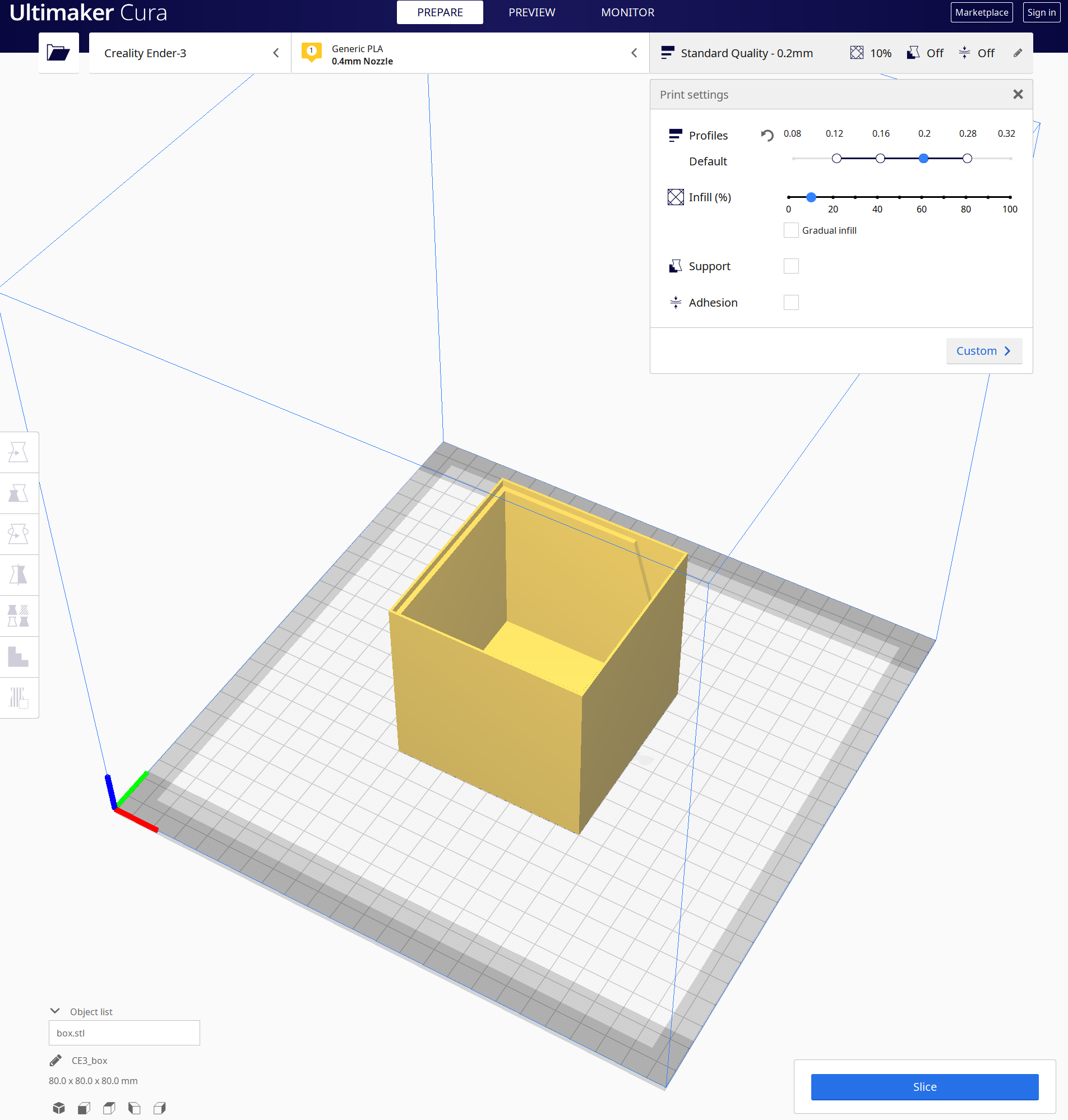Select the Rotate tool

click(x=19, y=534)
